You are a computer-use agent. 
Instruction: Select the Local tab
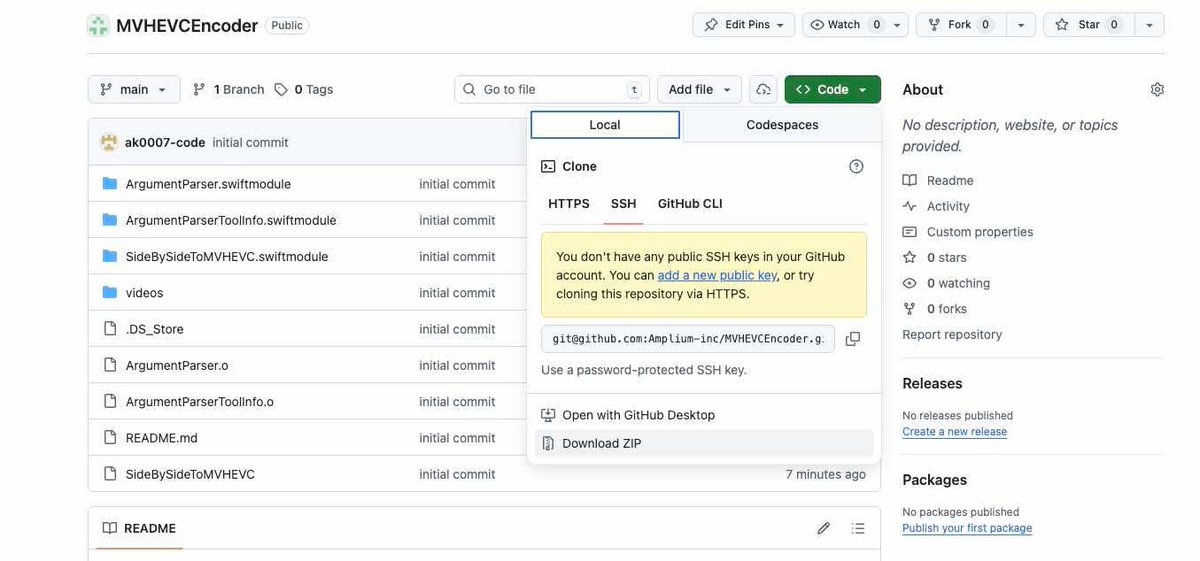click(x=605, y=125)
